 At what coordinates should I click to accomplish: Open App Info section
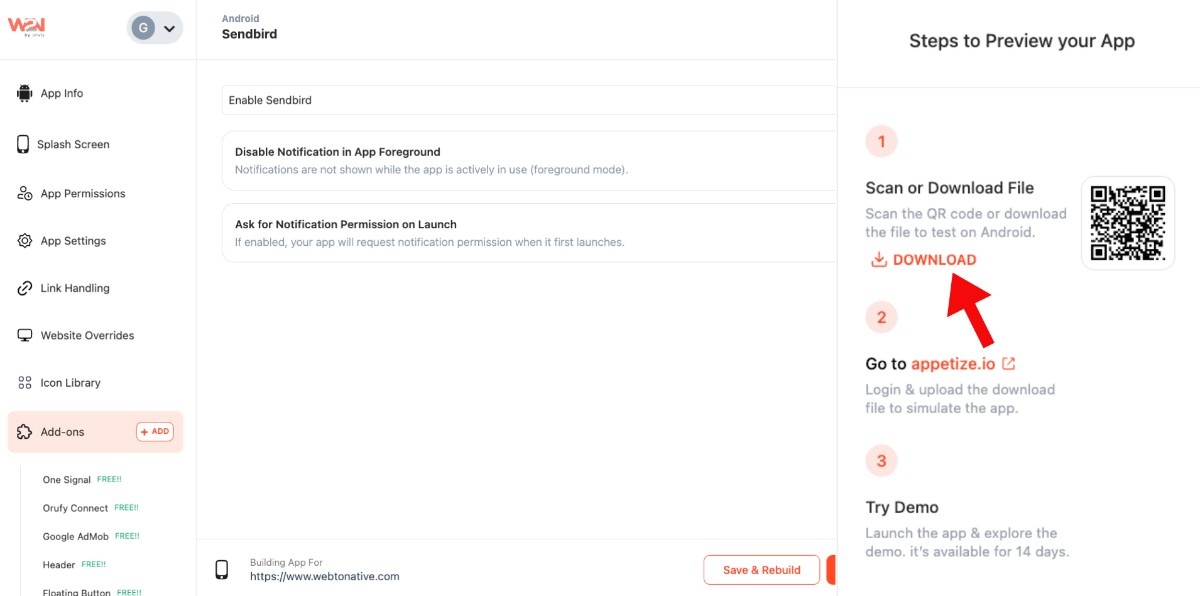[61, 94]
